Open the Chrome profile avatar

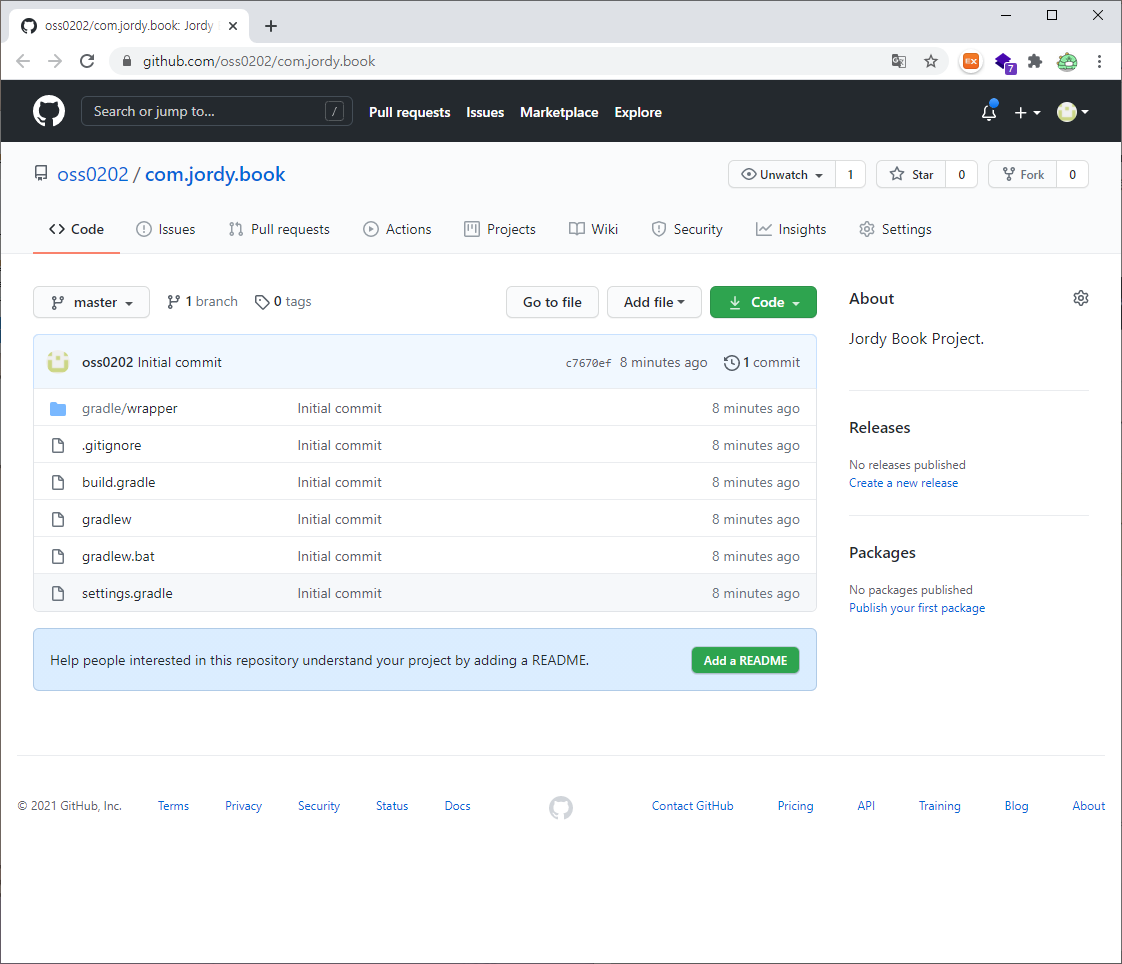[1067, 62]
